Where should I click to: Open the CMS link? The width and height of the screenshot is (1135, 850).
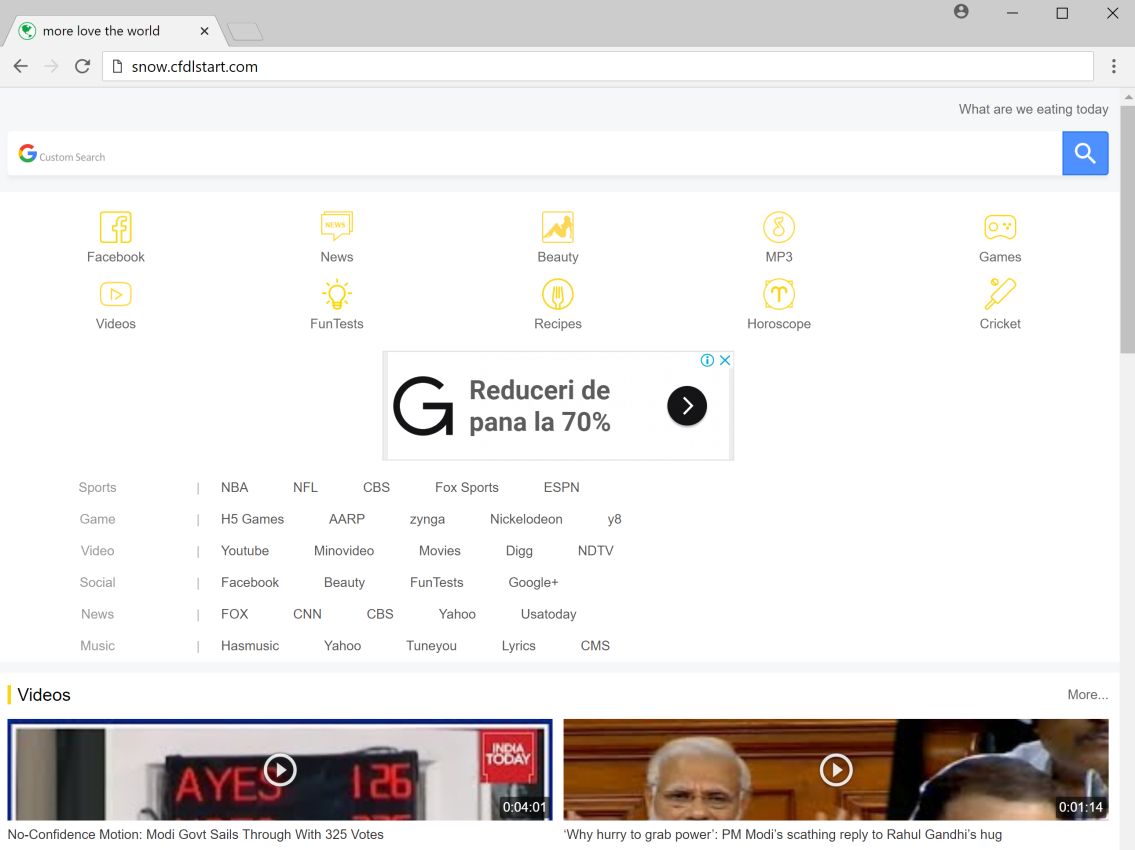[x=595, y=646]
